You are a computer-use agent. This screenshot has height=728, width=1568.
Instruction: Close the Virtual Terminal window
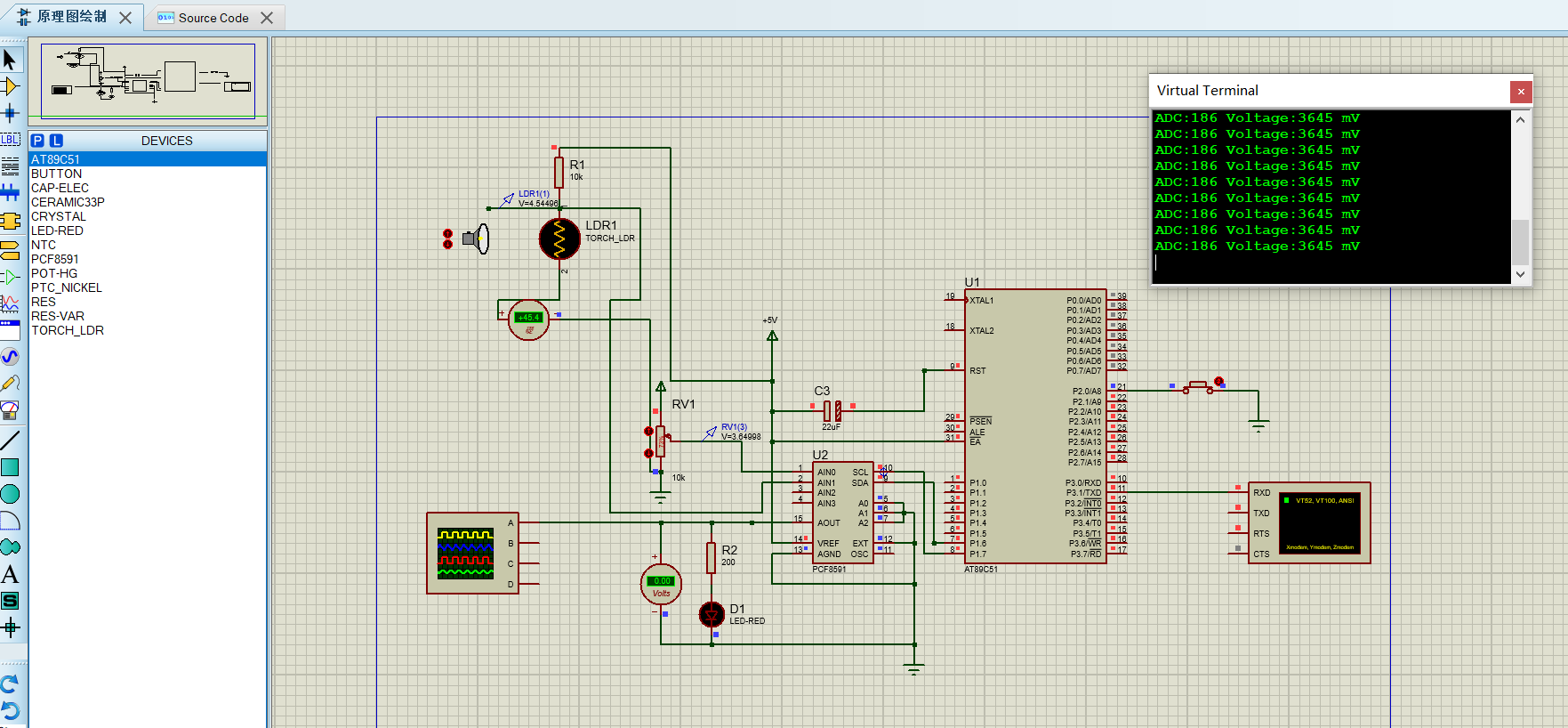coord(1520,91)
